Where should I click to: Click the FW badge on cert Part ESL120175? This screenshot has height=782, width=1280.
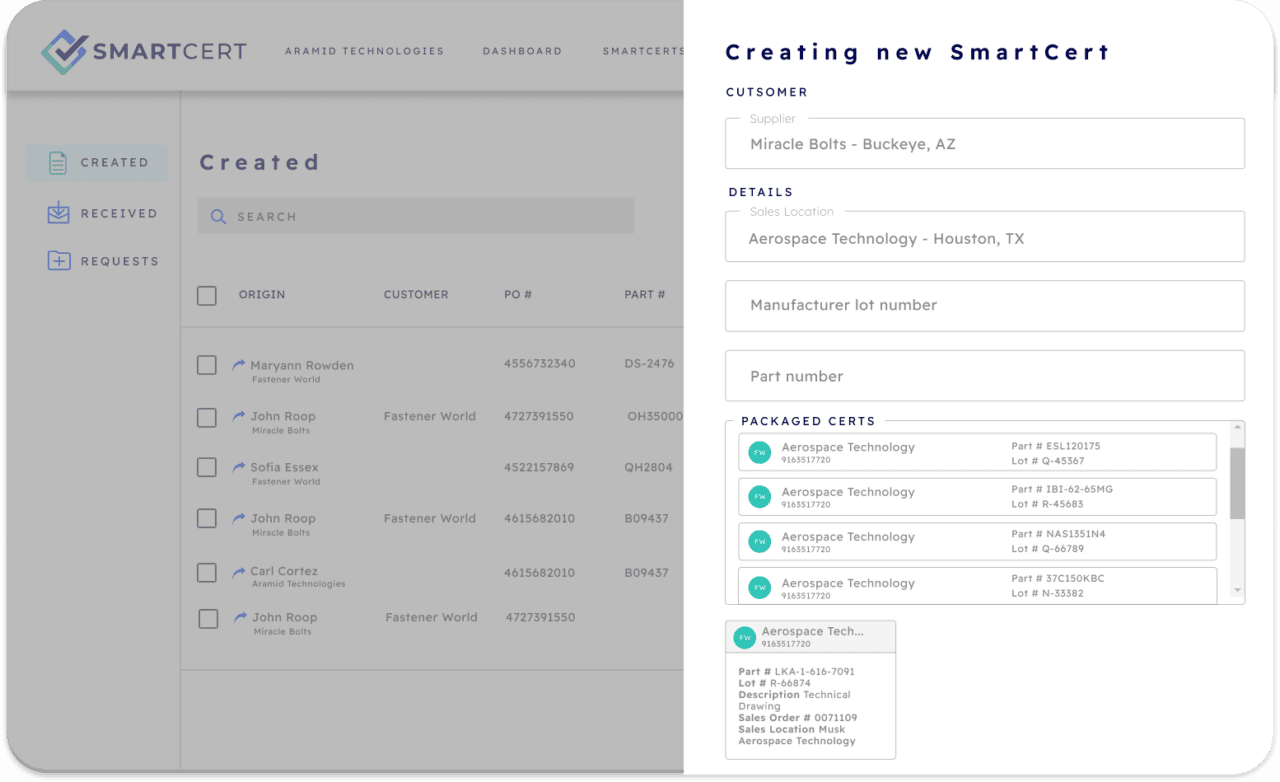click(759, 452)
